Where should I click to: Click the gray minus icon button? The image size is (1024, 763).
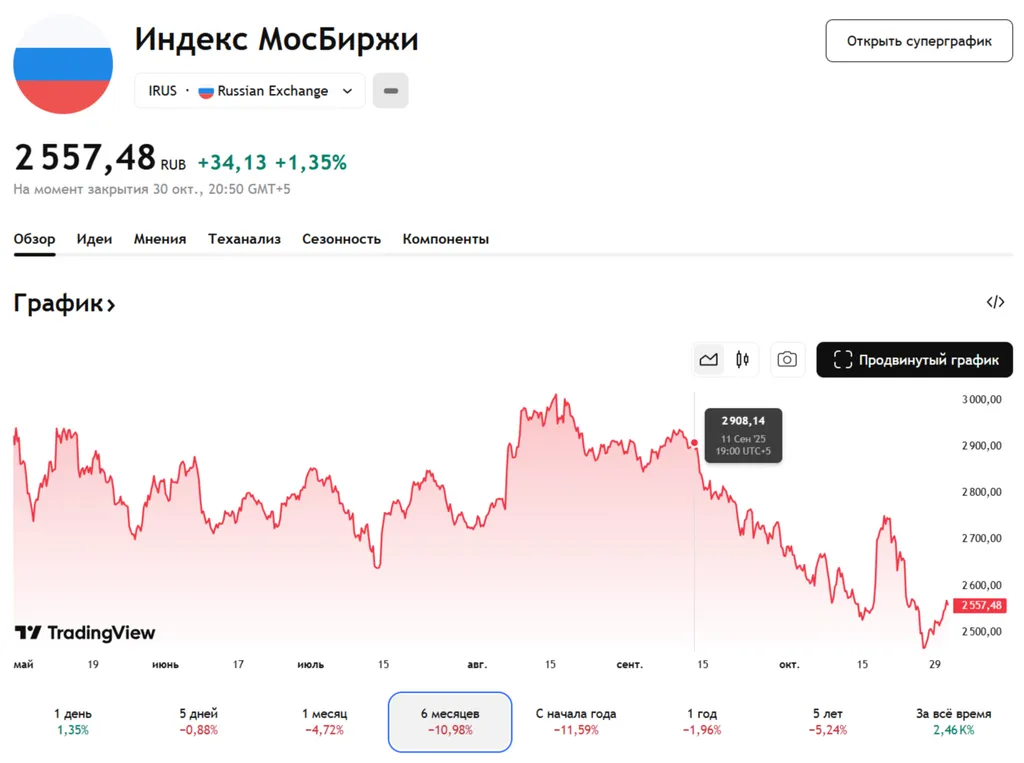tap(391, 91)
